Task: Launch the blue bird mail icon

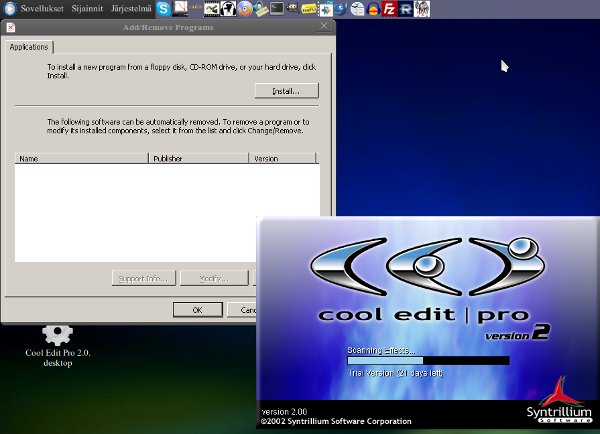Action: 341,8
